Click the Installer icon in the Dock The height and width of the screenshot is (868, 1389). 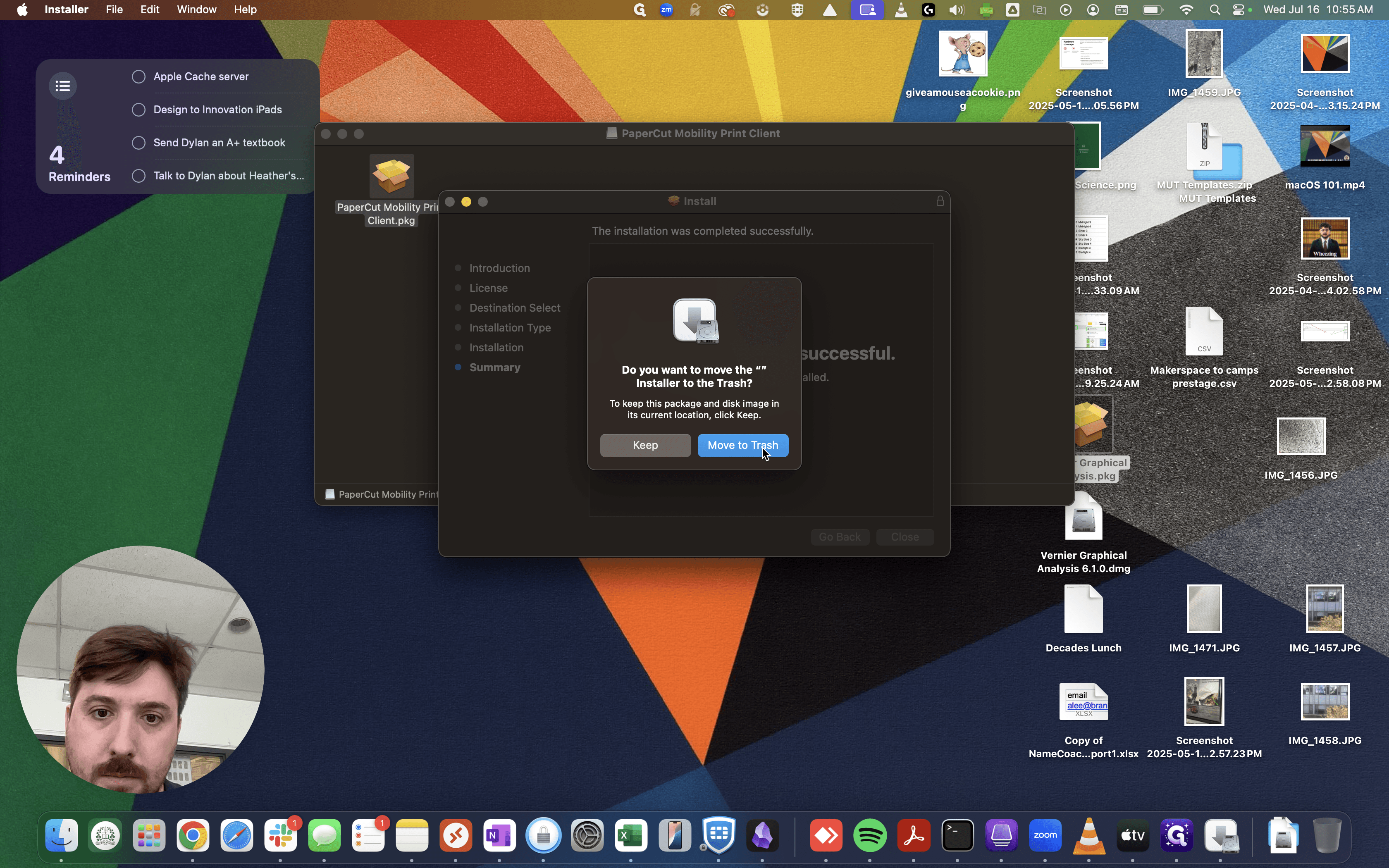pos(1222,835)
